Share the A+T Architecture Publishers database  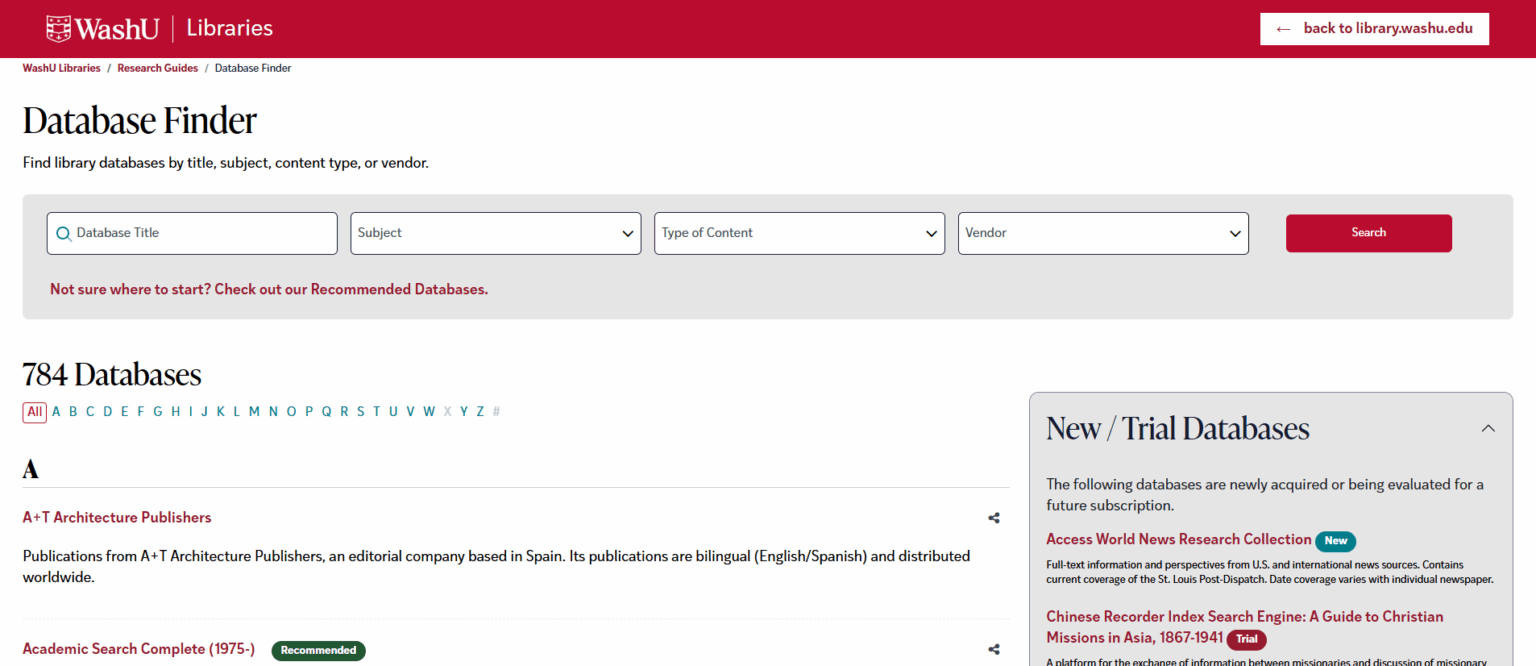[x=993, y=518]
